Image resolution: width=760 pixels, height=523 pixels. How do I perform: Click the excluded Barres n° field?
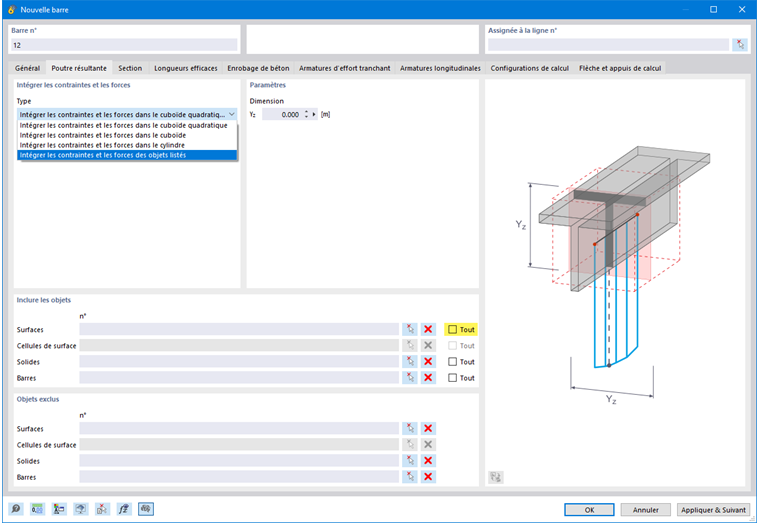[x=239, y=477]
